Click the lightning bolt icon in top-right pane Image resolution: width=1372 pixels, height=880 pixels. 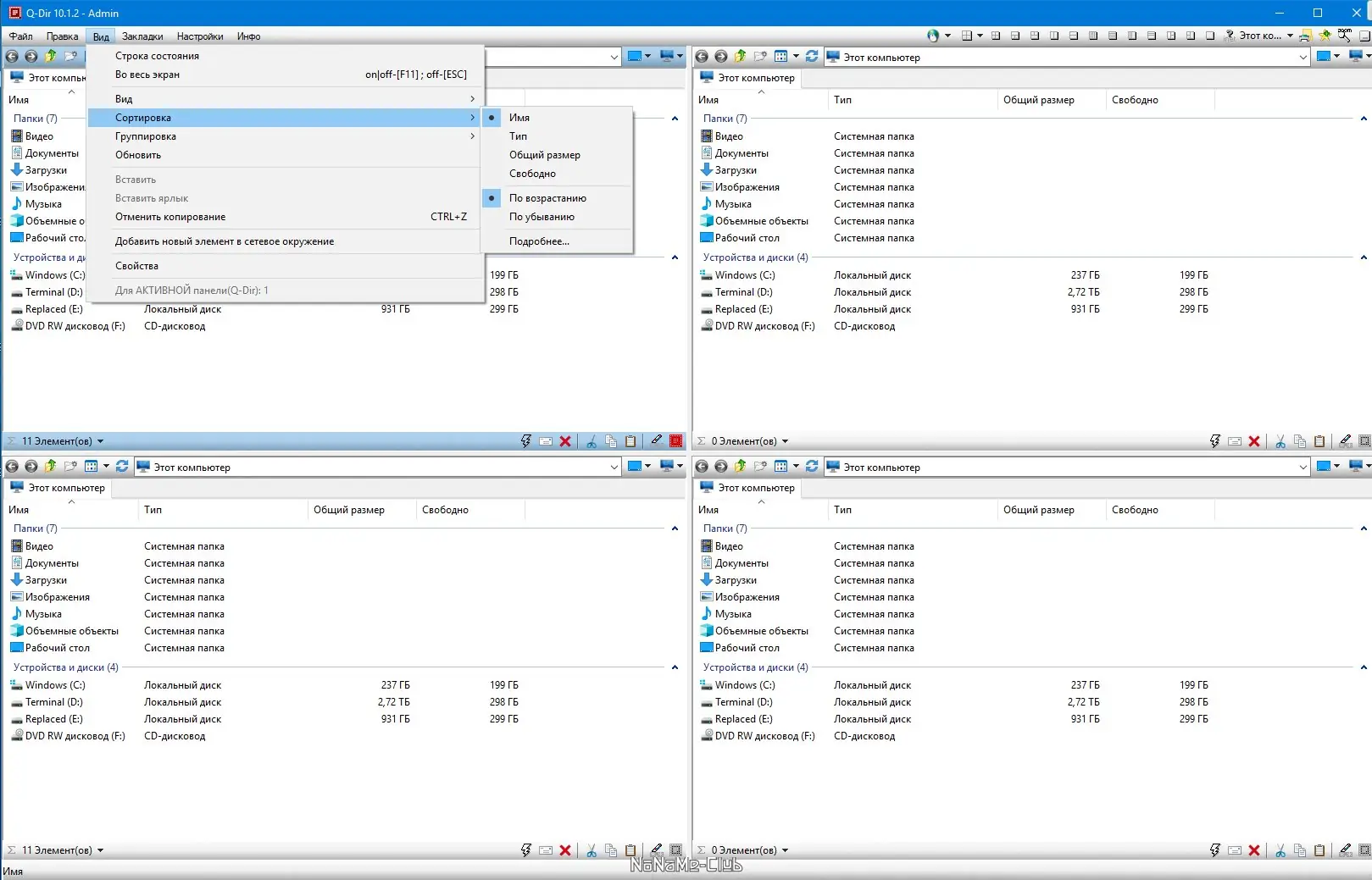[x=1215, y=441]
